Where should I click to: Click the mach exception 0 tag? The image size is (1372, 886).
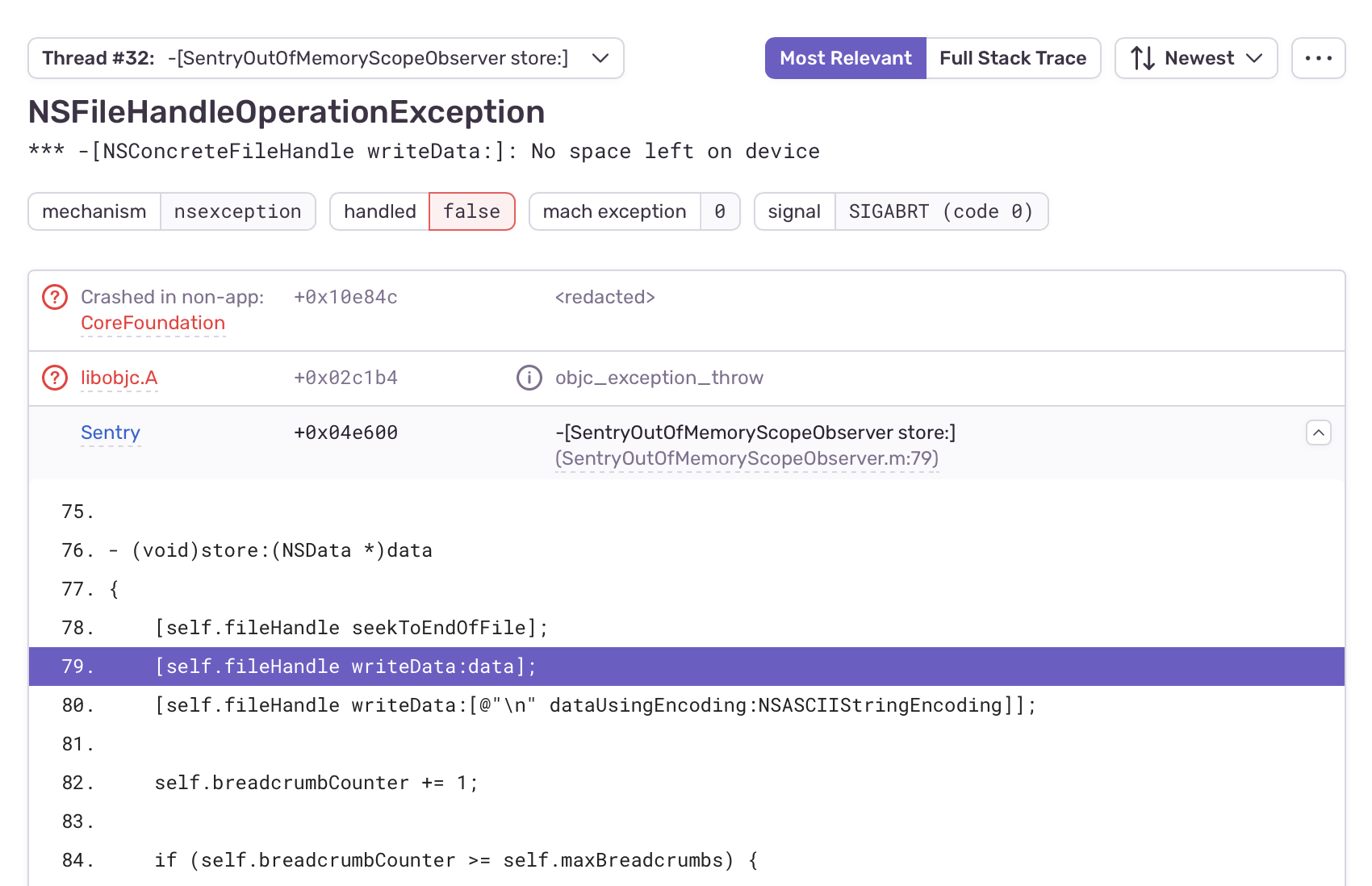634,211
